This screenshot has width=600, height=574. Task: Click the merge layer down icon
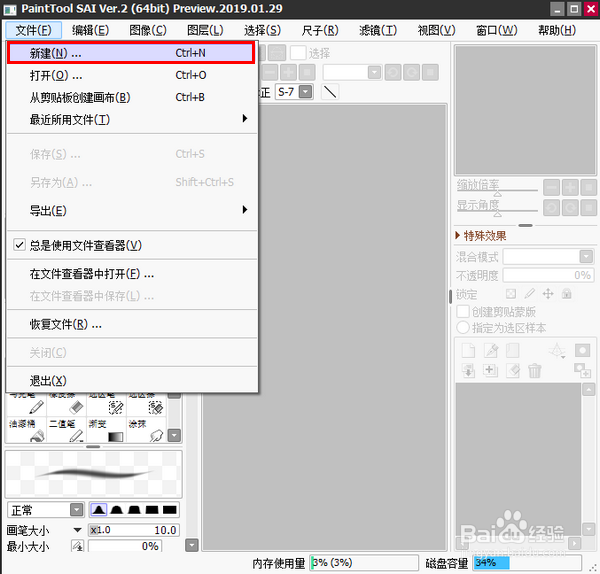pyautogui.click(x=468, y=370)
